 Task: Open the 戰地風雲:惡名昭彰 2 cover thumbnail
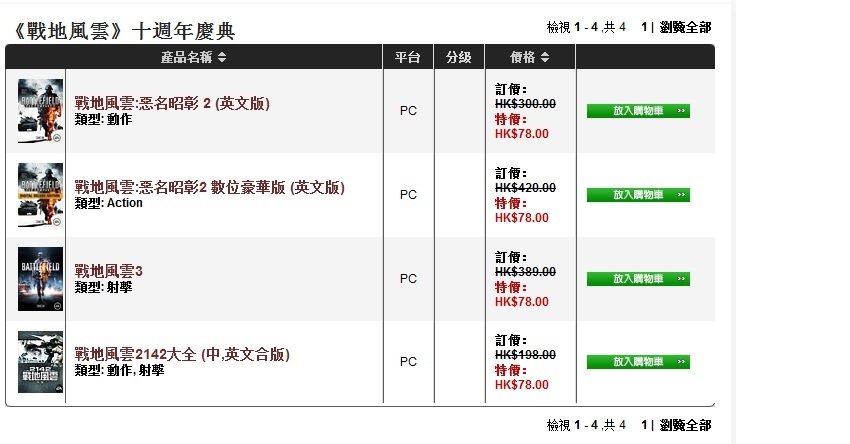click(40, 111)
